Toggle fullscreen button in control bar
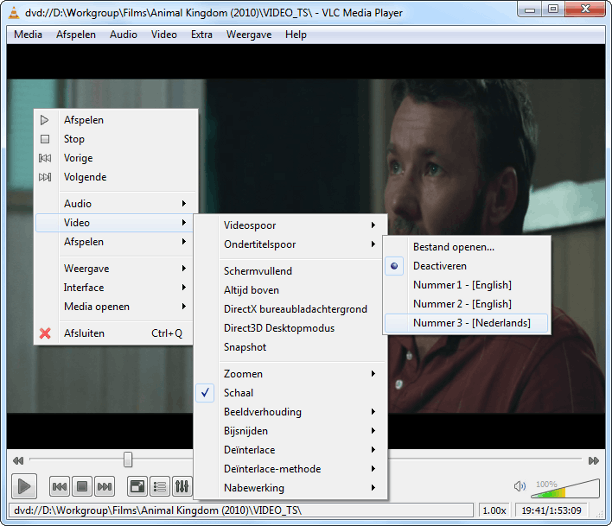 pyautogui.click(x=137, y=487)
